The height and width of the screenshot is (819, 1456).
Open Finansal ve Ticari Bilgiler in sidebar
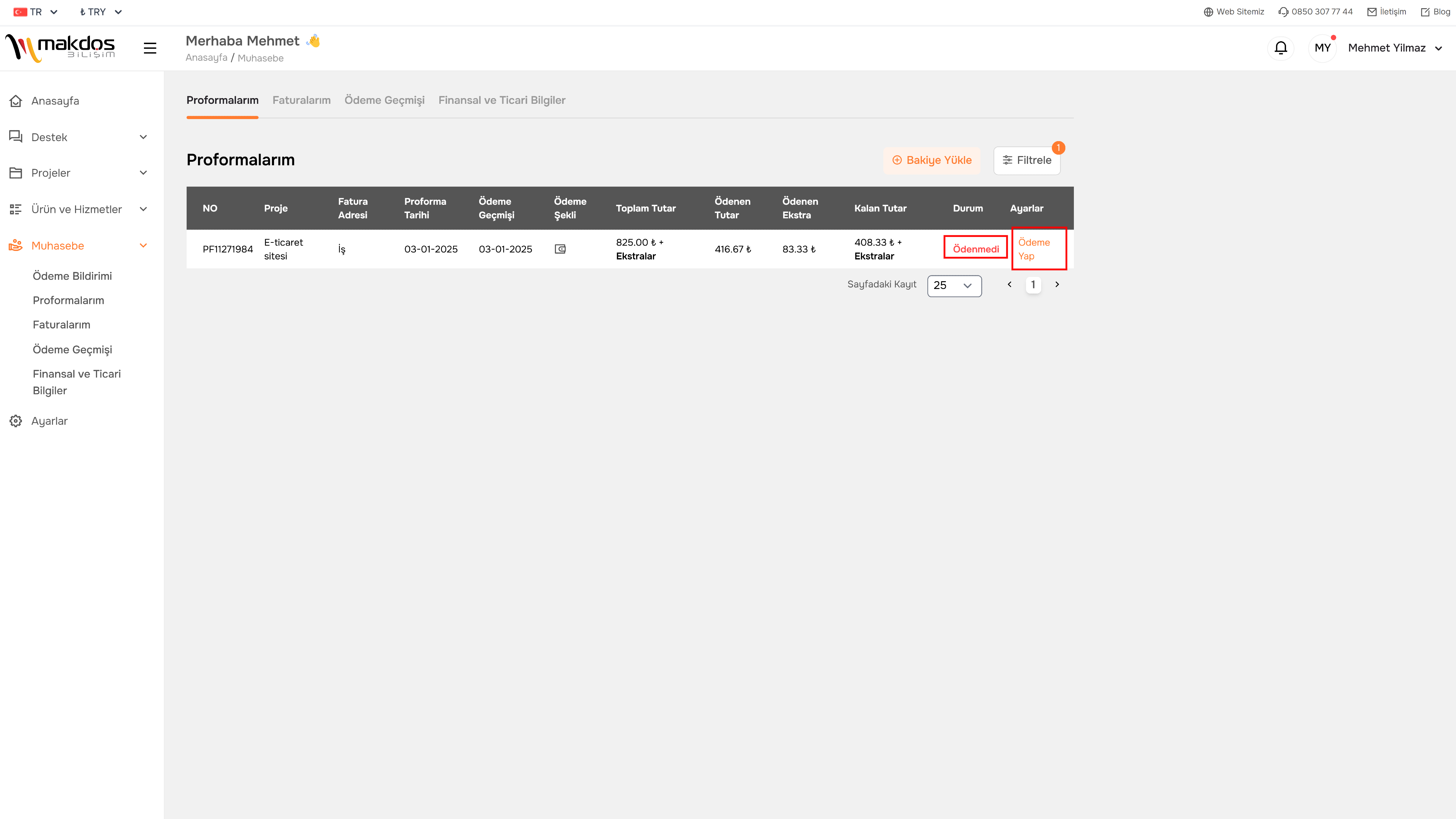77,382
